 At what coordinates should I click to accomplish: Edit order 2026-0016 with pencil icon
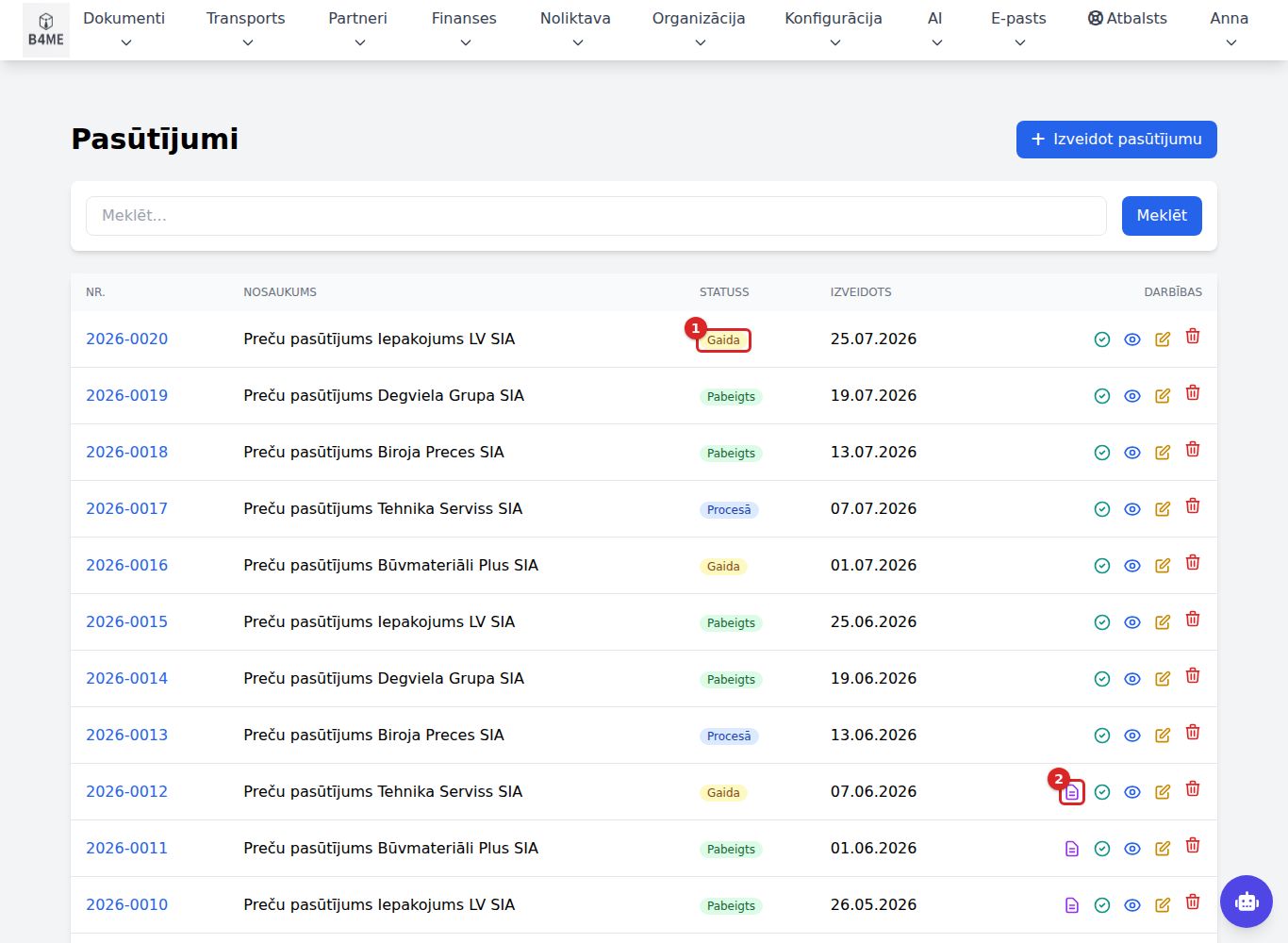coord(1163,566)
